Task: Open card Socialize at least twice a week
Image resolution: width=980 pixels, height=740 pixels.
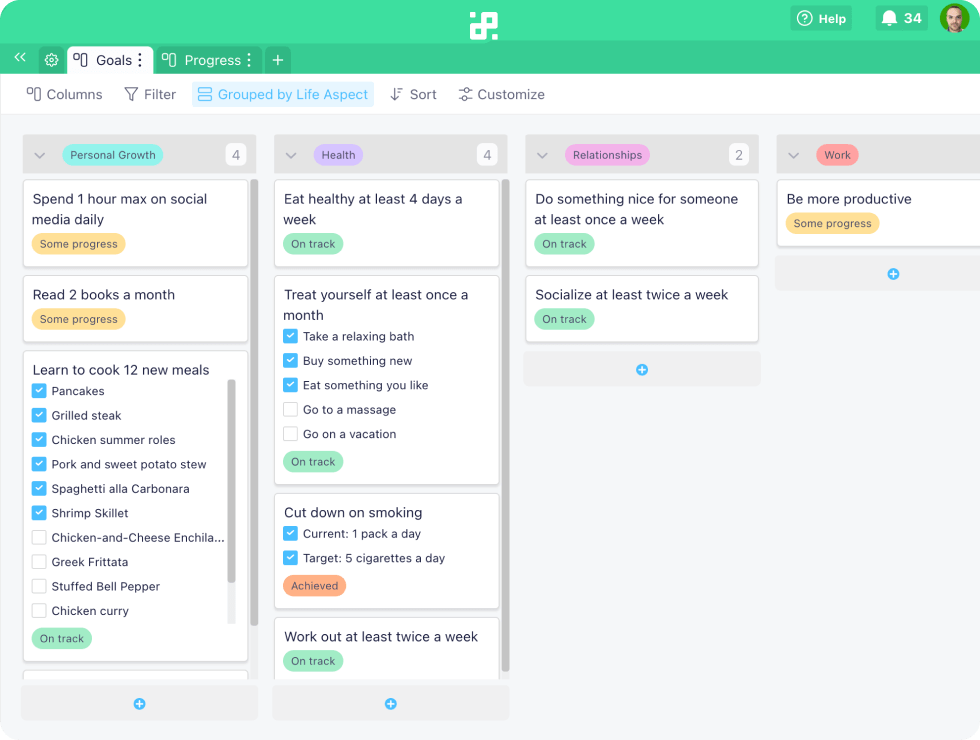Action: (x=642, y=309)
